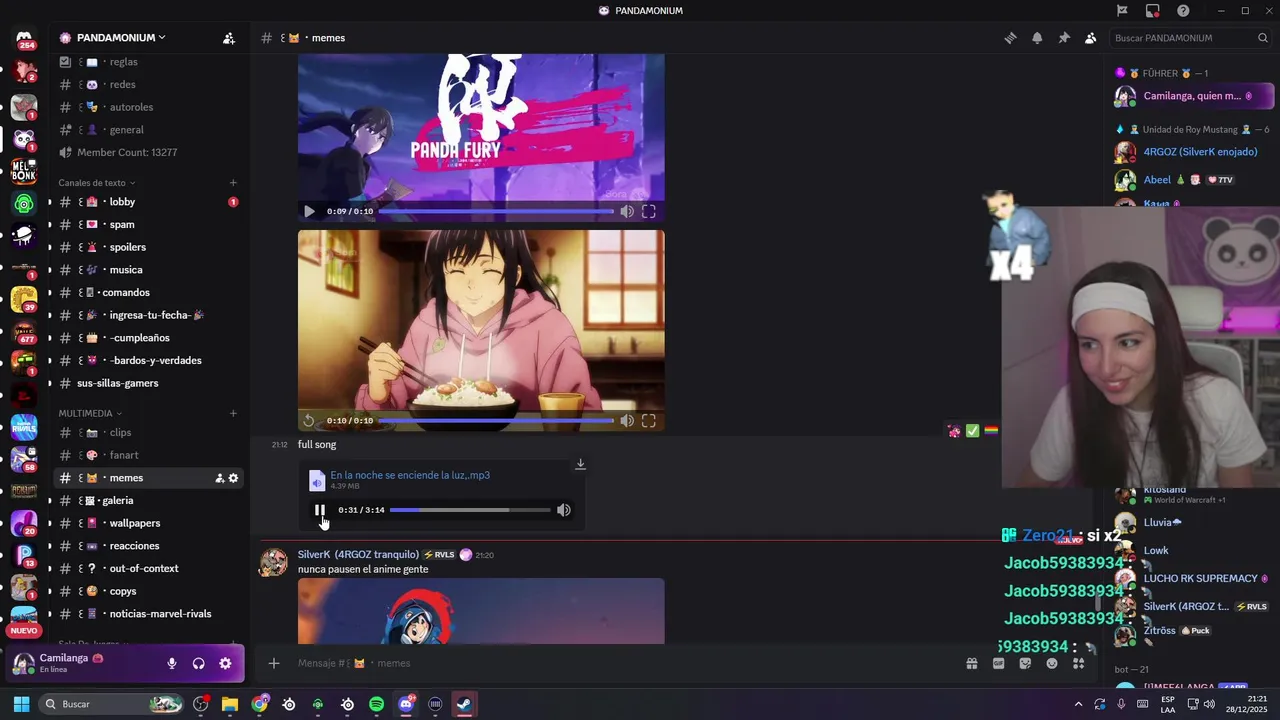Open the emoji picker
Viewport: 1280px width, 720px height.
pyautogui.click(x=1052, y=663)
